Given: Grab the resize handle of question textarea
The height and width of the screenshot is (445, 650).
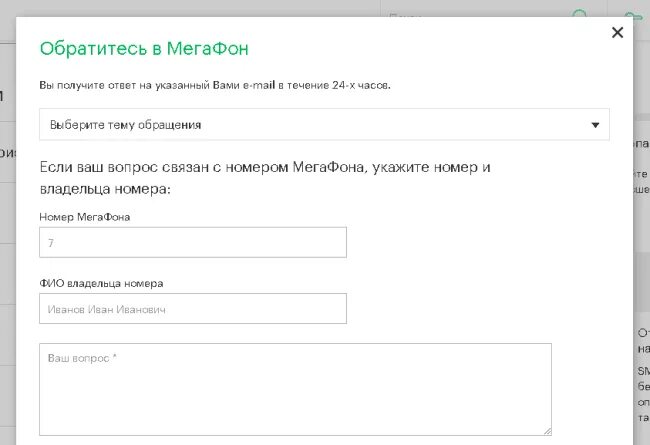Looking at the screenshot, I should point(548,431).
